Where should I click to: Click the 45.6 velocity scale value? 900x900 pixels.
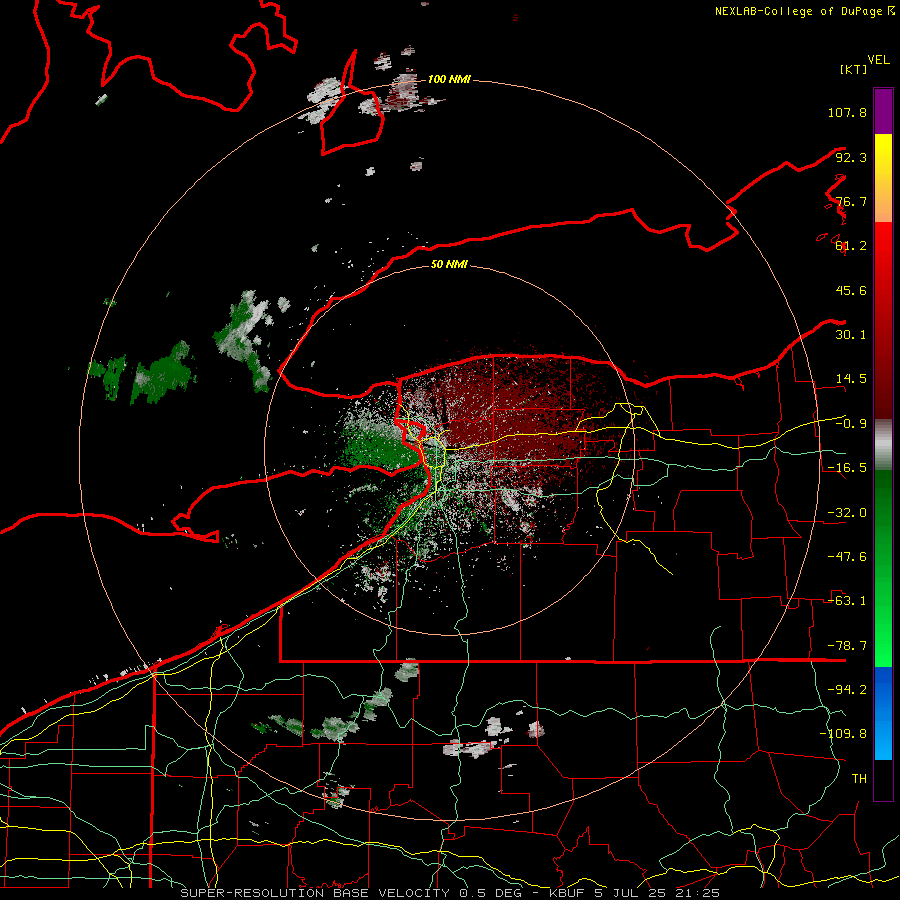coord(851,290)
